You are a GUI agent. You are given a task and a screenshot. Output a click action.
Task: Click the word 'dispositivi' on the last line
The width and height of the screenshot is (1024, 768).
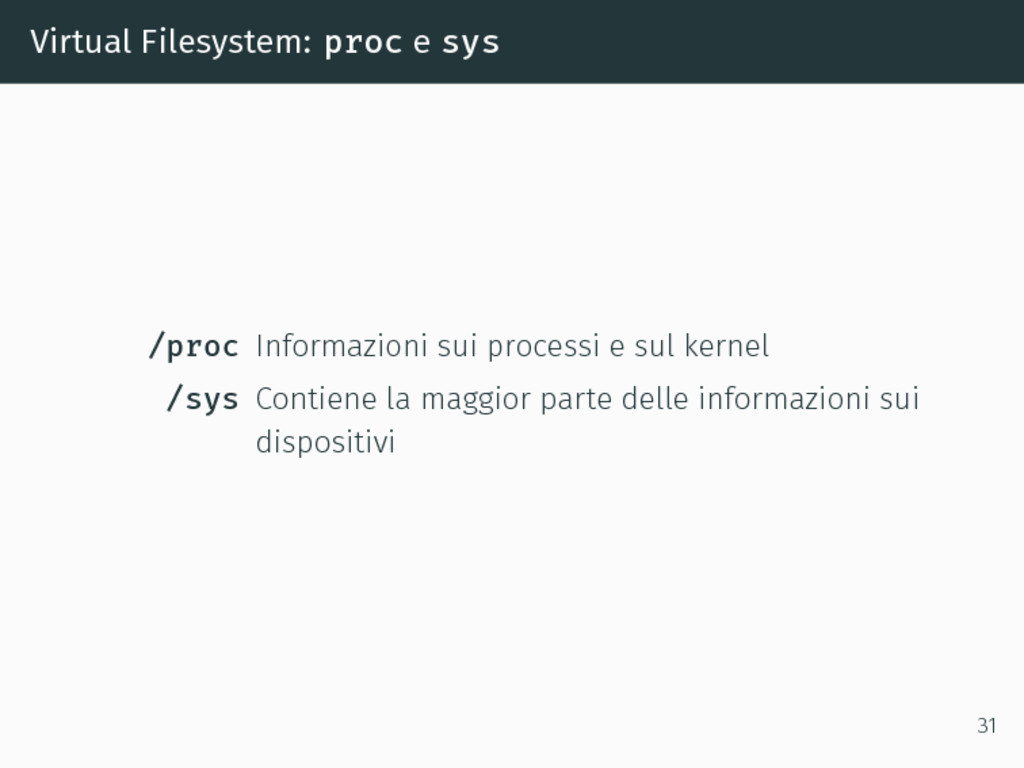(x=325, y=442)
